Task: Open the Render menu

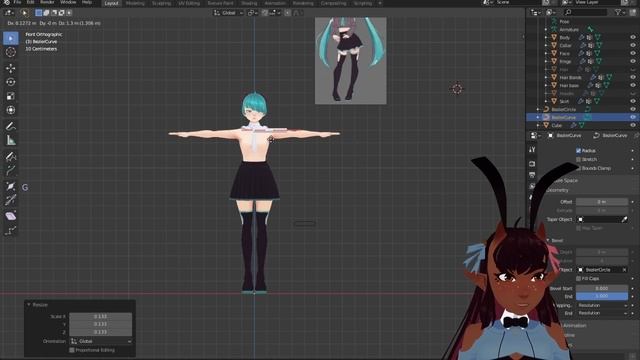Action: point(47,2)
